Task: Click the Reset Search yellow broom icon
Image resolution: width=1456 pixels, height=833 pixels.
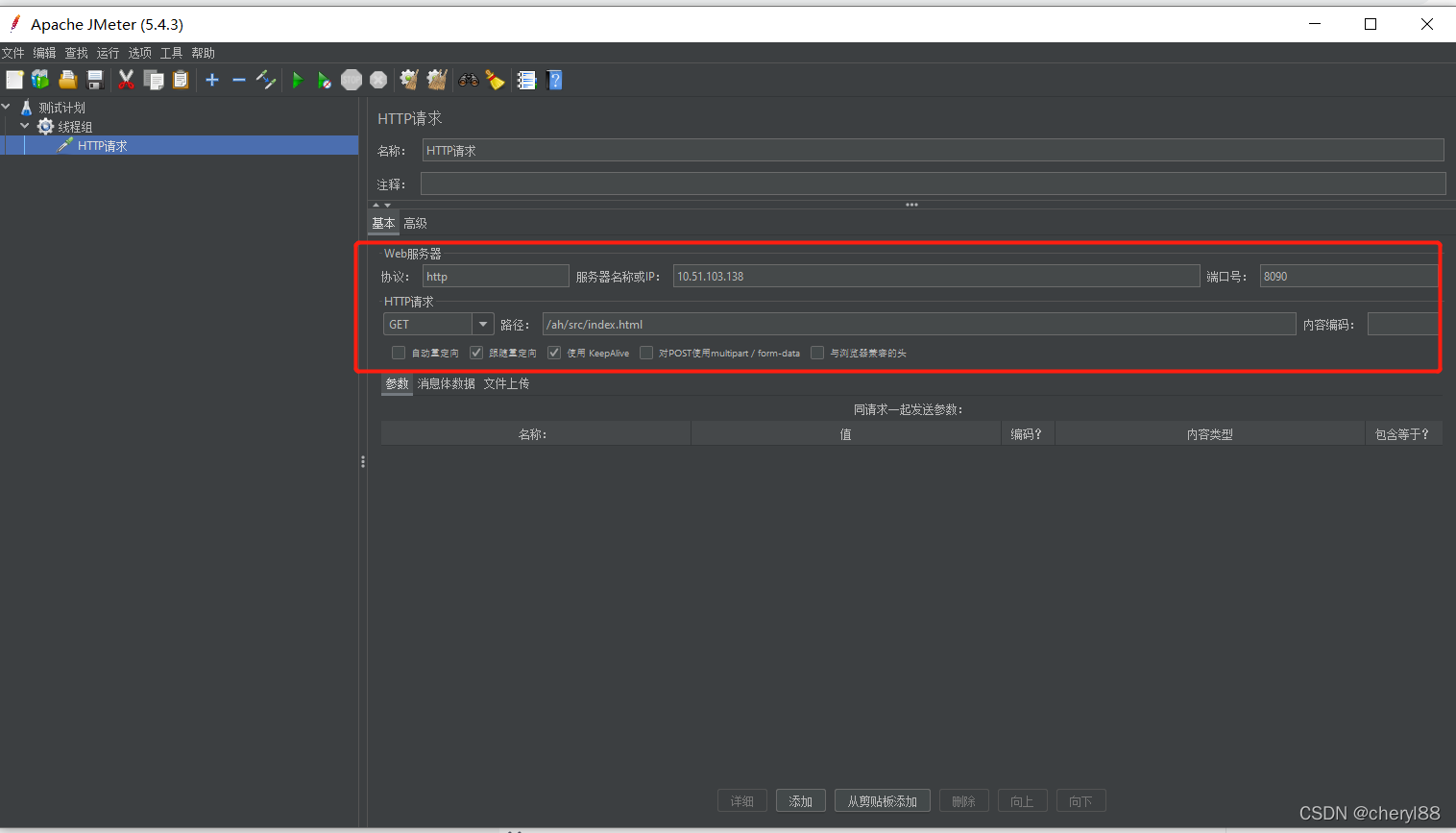Action: click(x=496, y=80)
